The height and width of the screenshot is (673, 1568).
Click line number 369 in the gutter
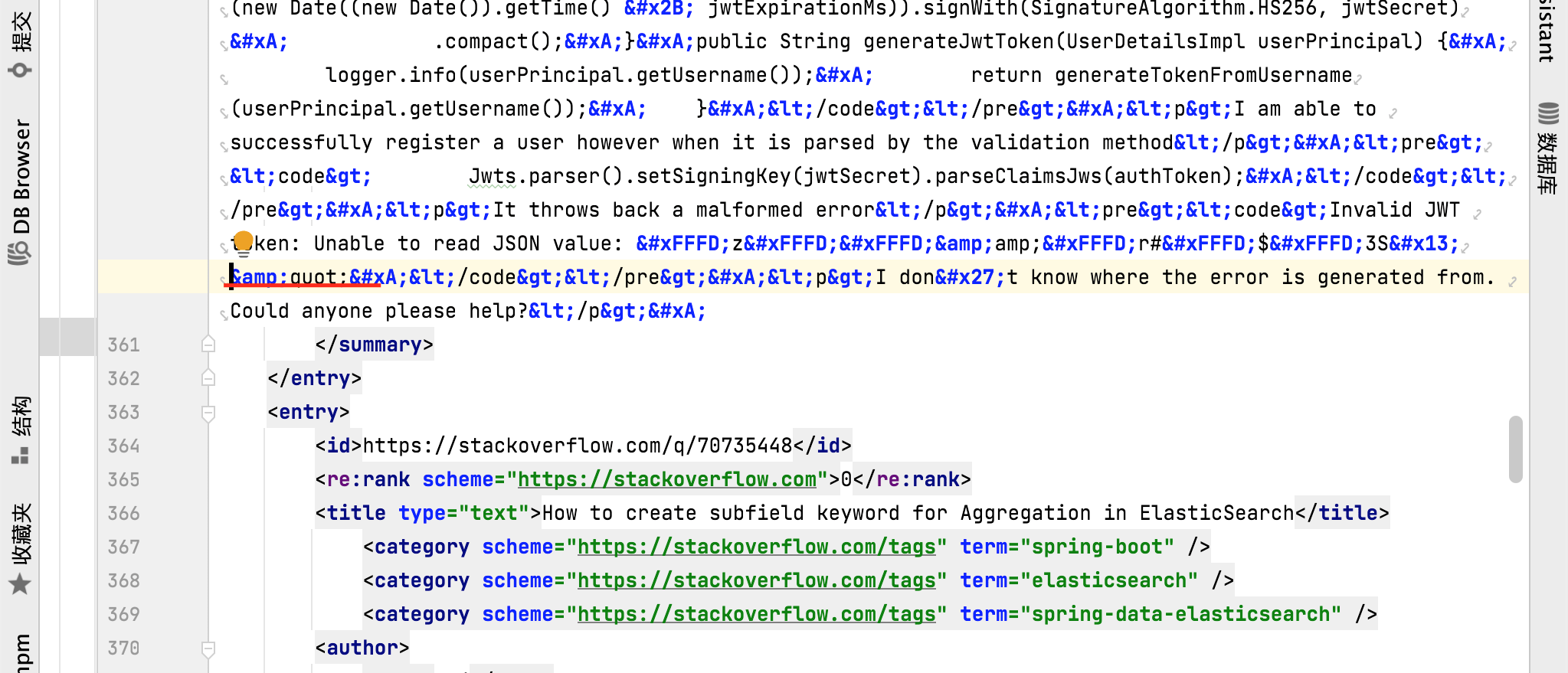click(123, 614)
